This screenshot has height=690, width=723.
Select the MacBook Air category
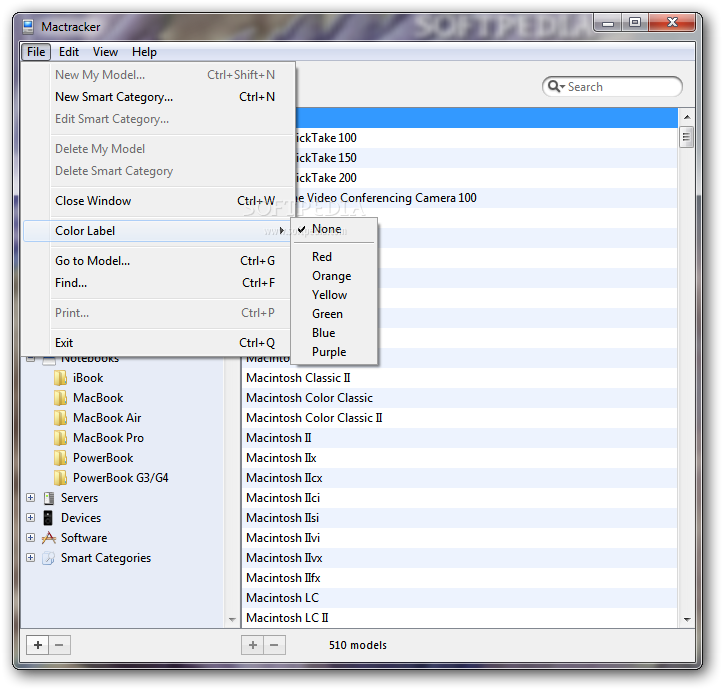click(107, 418)
